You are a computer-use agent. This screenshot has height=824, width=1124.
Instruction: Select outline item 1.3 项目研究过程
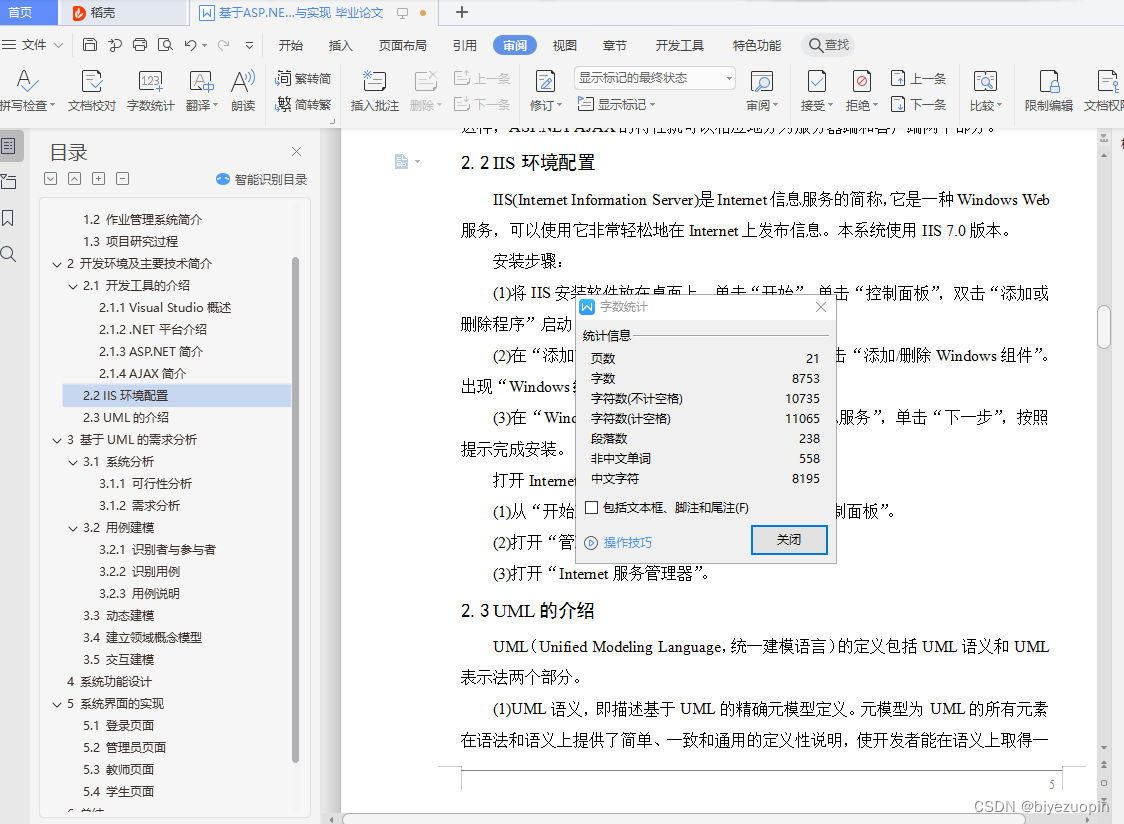point(130,242)
